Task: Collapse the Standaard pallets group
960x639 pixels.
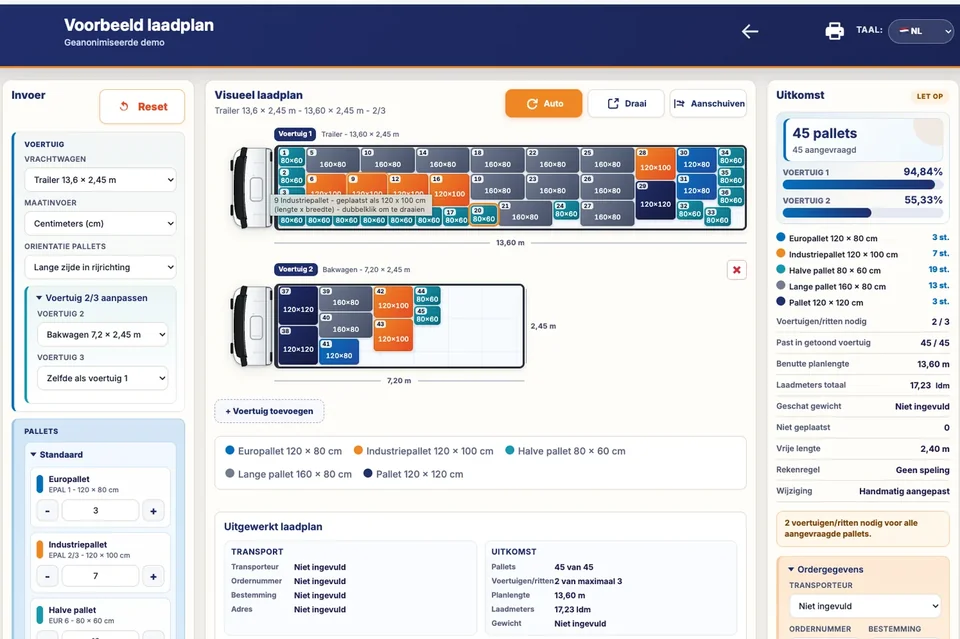Action: (x=56, y=455)
